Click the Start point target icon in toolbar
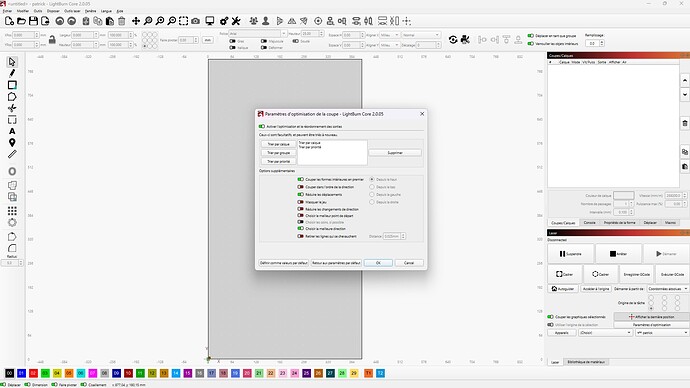The image size is (690, 388). coord(318,21)
